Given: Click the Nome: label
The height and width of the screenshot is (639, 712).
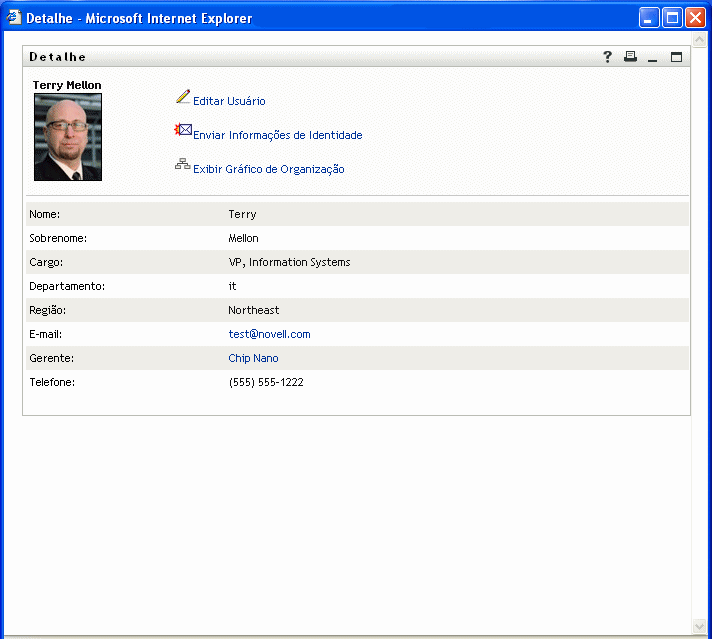Looking at the screenshot, I should click(x=44, y=214).
